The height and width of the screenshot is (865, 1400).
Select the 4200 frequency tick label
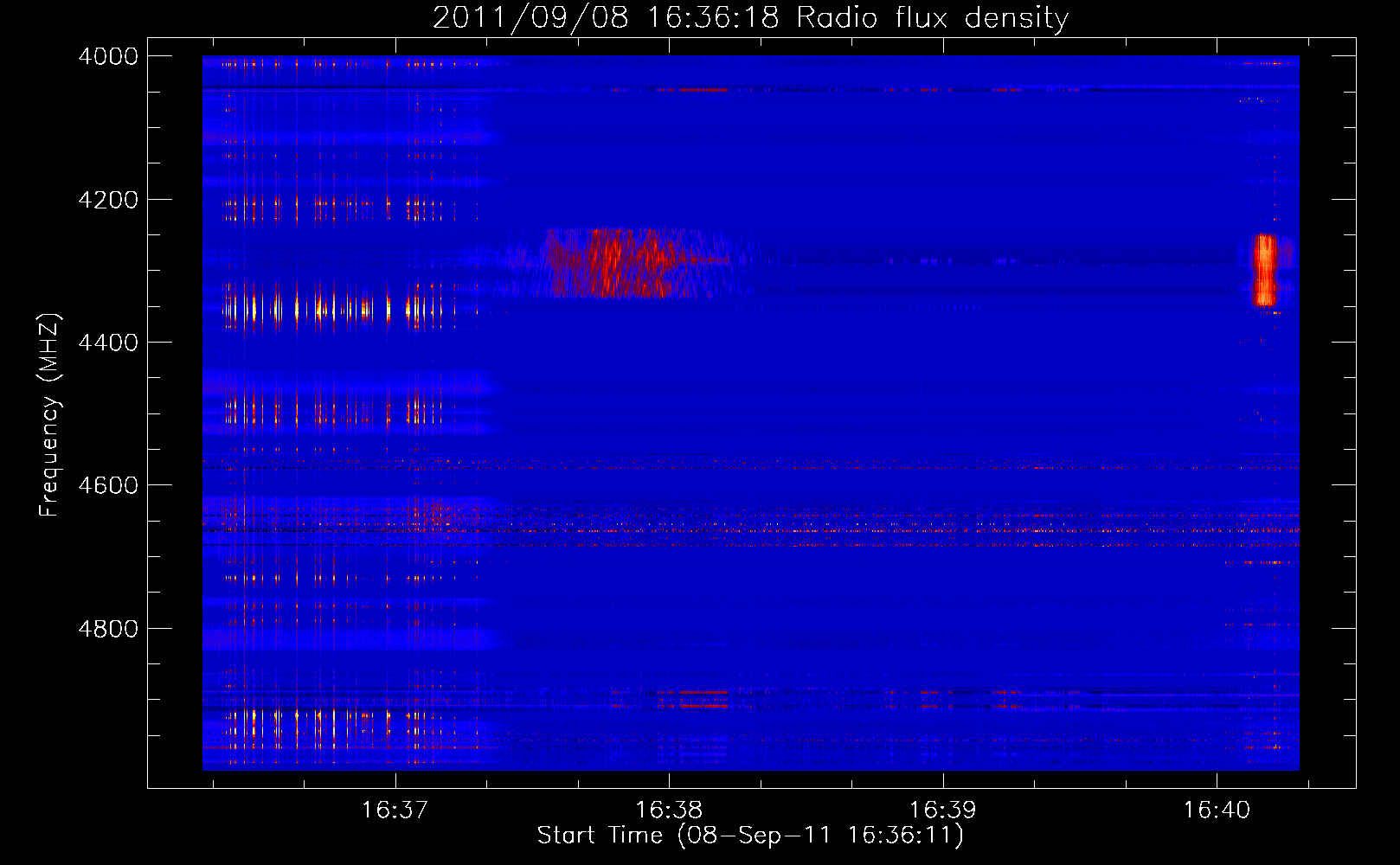point(108,200)
